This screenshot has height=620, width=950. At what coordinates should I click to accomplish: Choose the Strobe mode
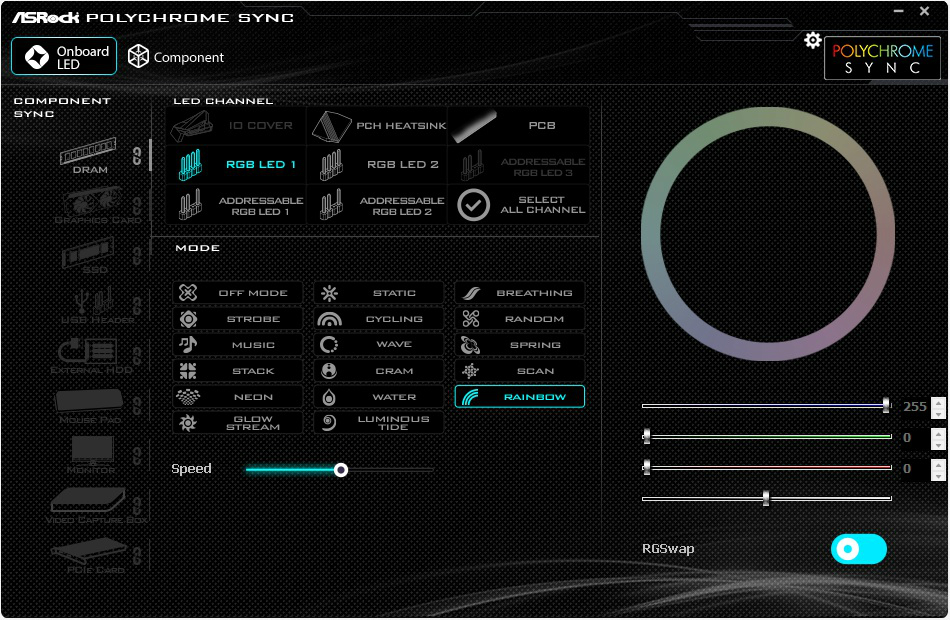238,319
